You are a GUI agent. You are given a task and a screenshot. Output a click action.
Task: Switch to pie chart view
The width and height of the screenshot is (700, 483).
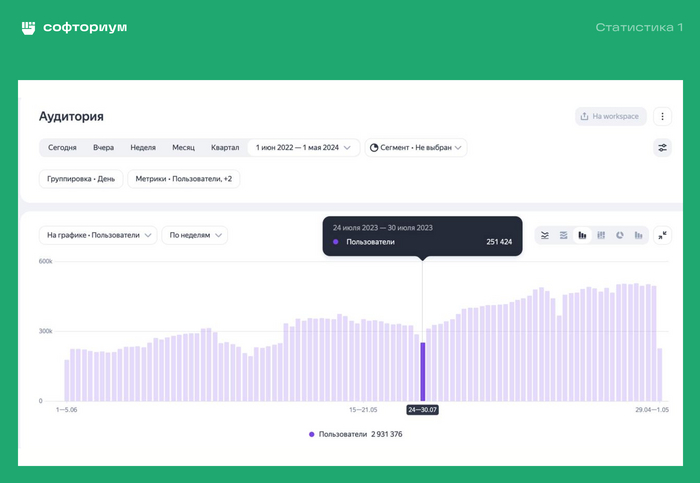[x=619, y=235]
